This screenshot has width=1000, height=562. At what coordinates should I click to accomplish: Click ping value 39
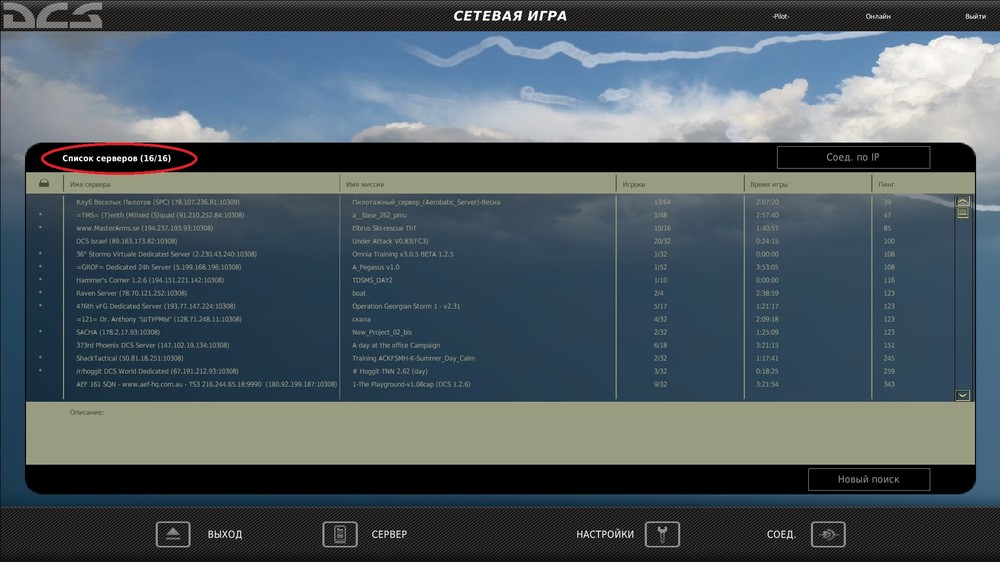coord(887,202)
